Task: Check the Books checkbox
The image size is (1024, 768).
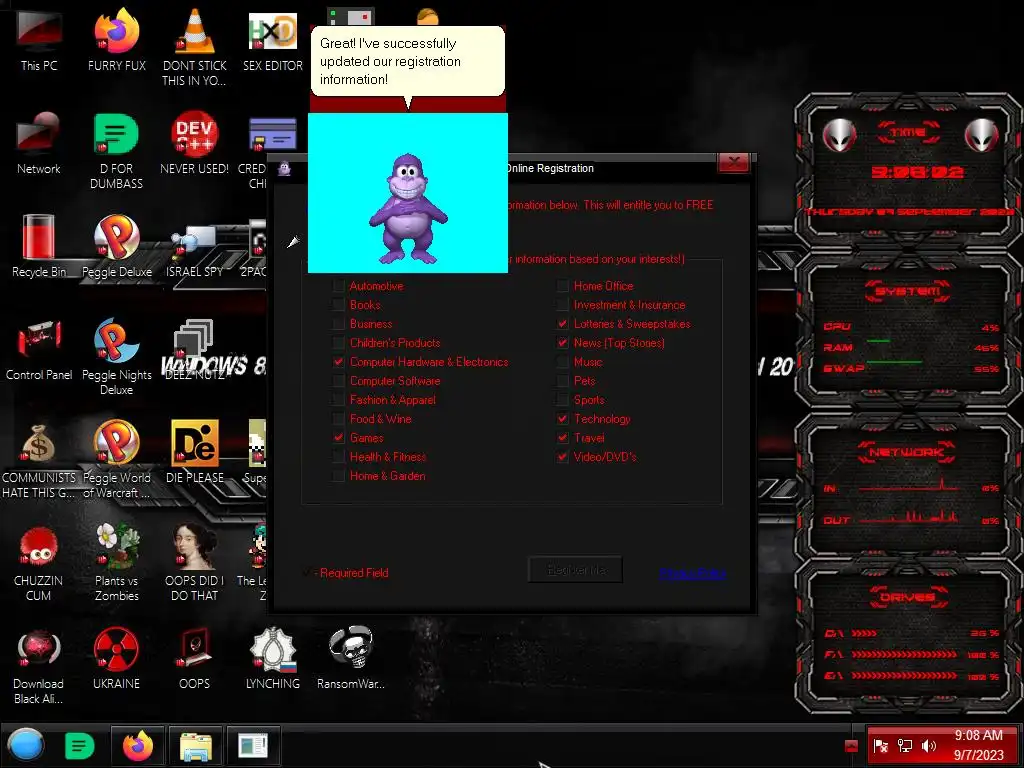Action: tap(338, 304)
